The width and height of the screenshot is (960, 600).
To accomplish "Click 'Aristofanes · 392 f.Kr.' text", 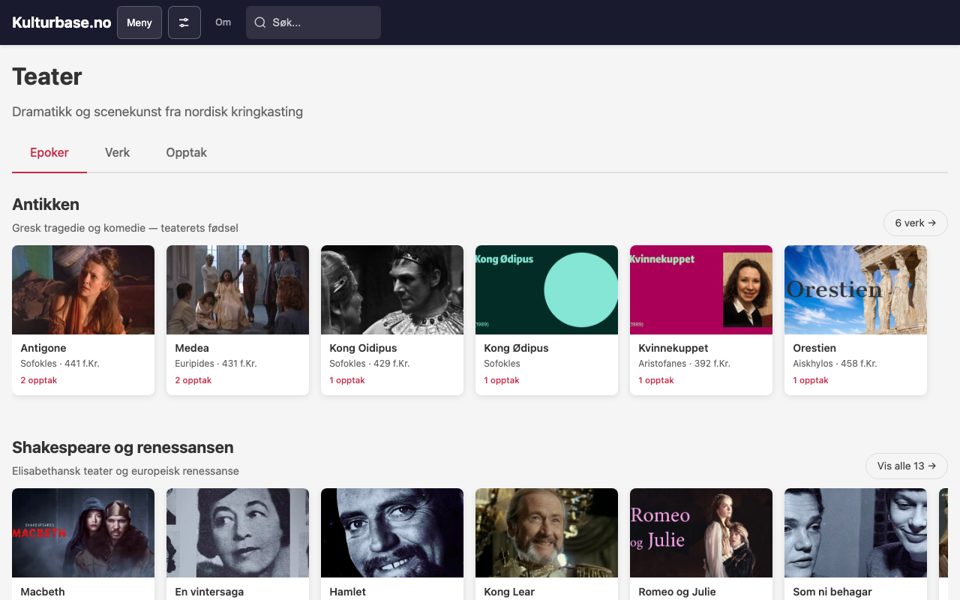I will 684,364.
